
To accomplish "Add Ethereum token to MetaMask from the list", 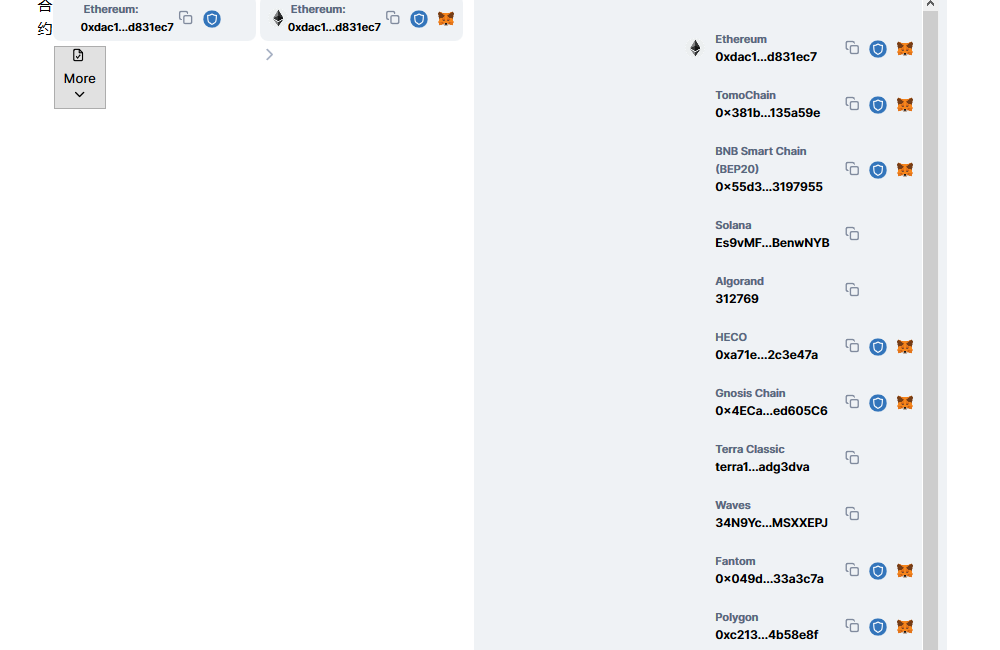I will (905, 49).
